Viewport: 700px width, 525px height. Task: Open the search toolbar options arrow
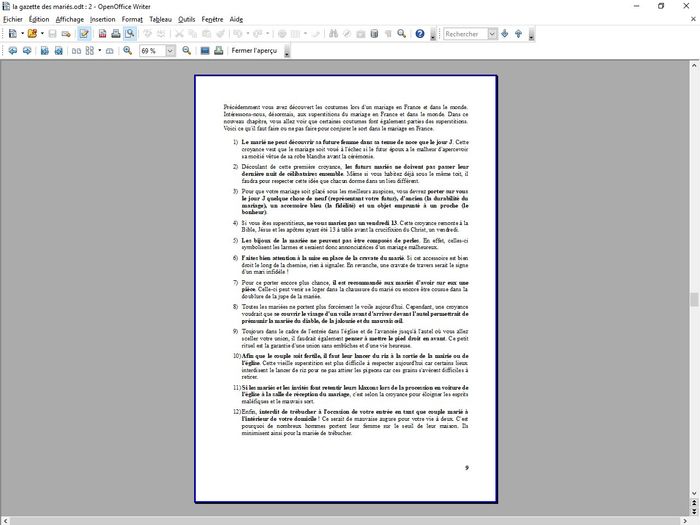[531, 34]
